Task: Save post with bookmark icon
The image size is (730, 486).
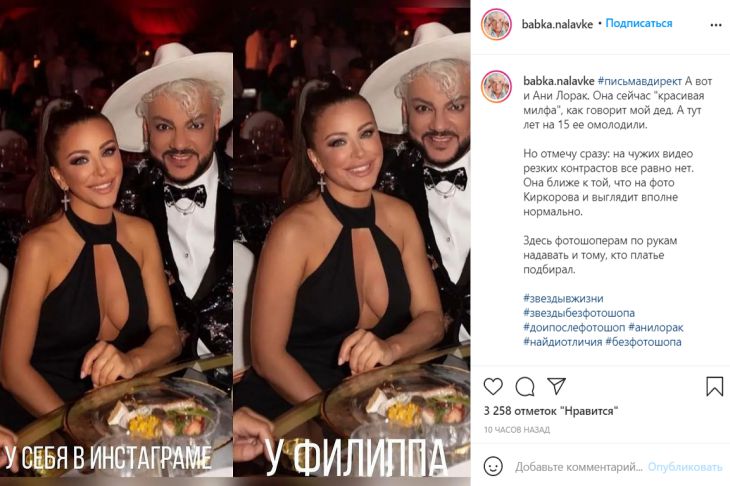Action: click(714, 386)
